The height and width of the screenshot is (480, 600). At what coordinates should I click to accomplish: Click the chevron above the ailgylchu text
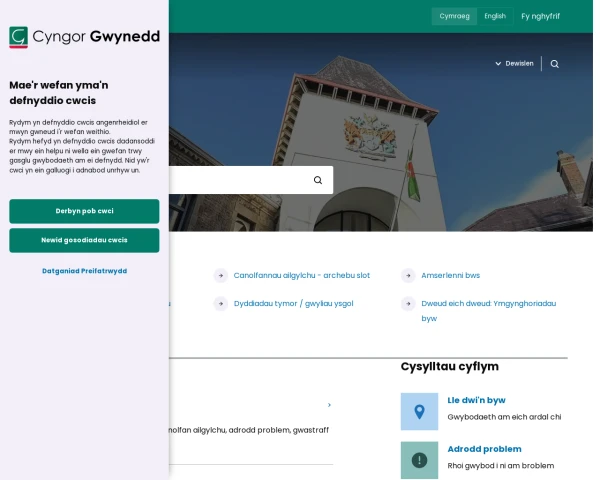click(329, 405)
